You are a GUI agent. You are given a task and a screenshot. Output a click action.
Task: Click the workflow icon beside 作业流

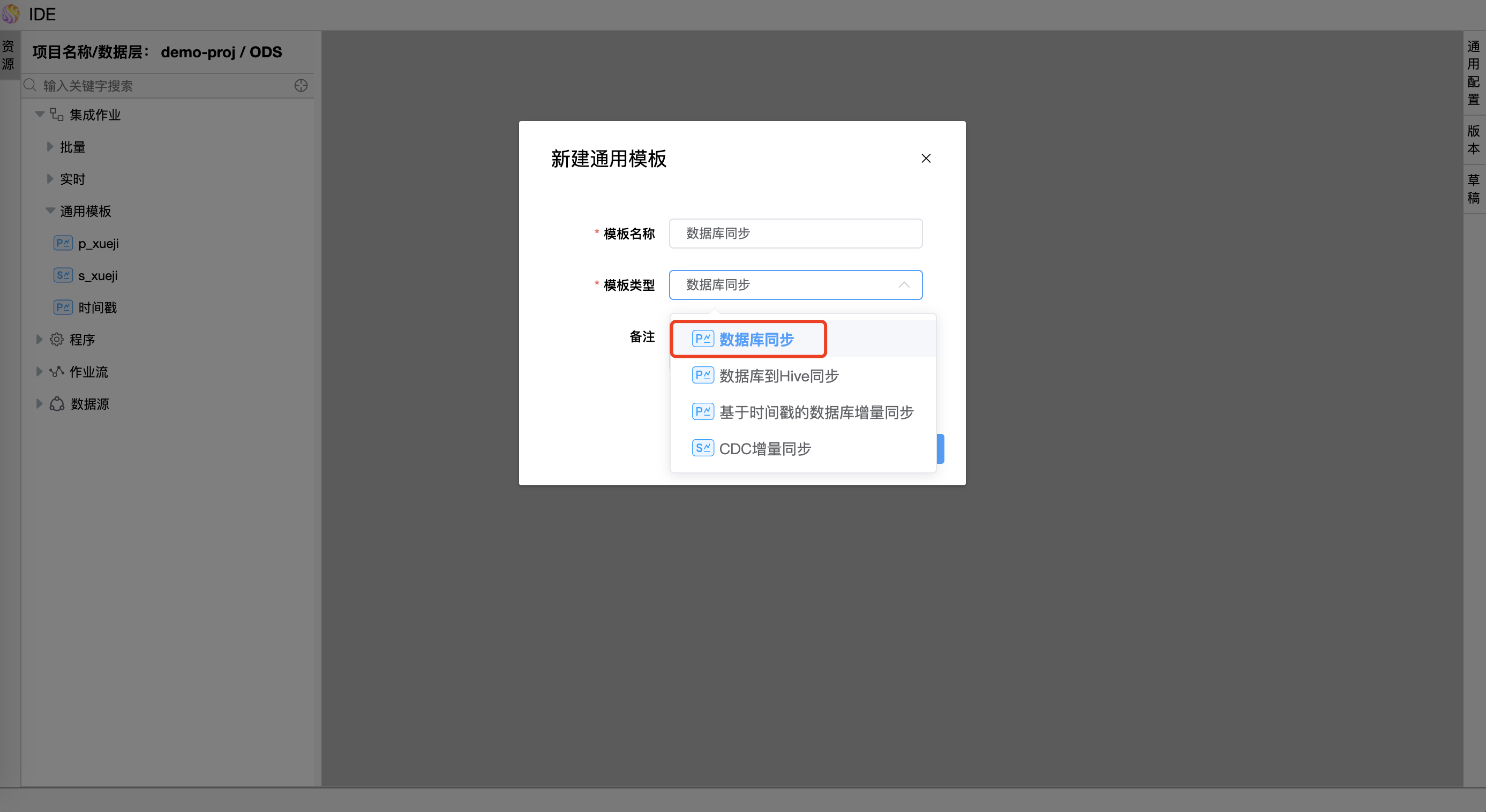57,371
